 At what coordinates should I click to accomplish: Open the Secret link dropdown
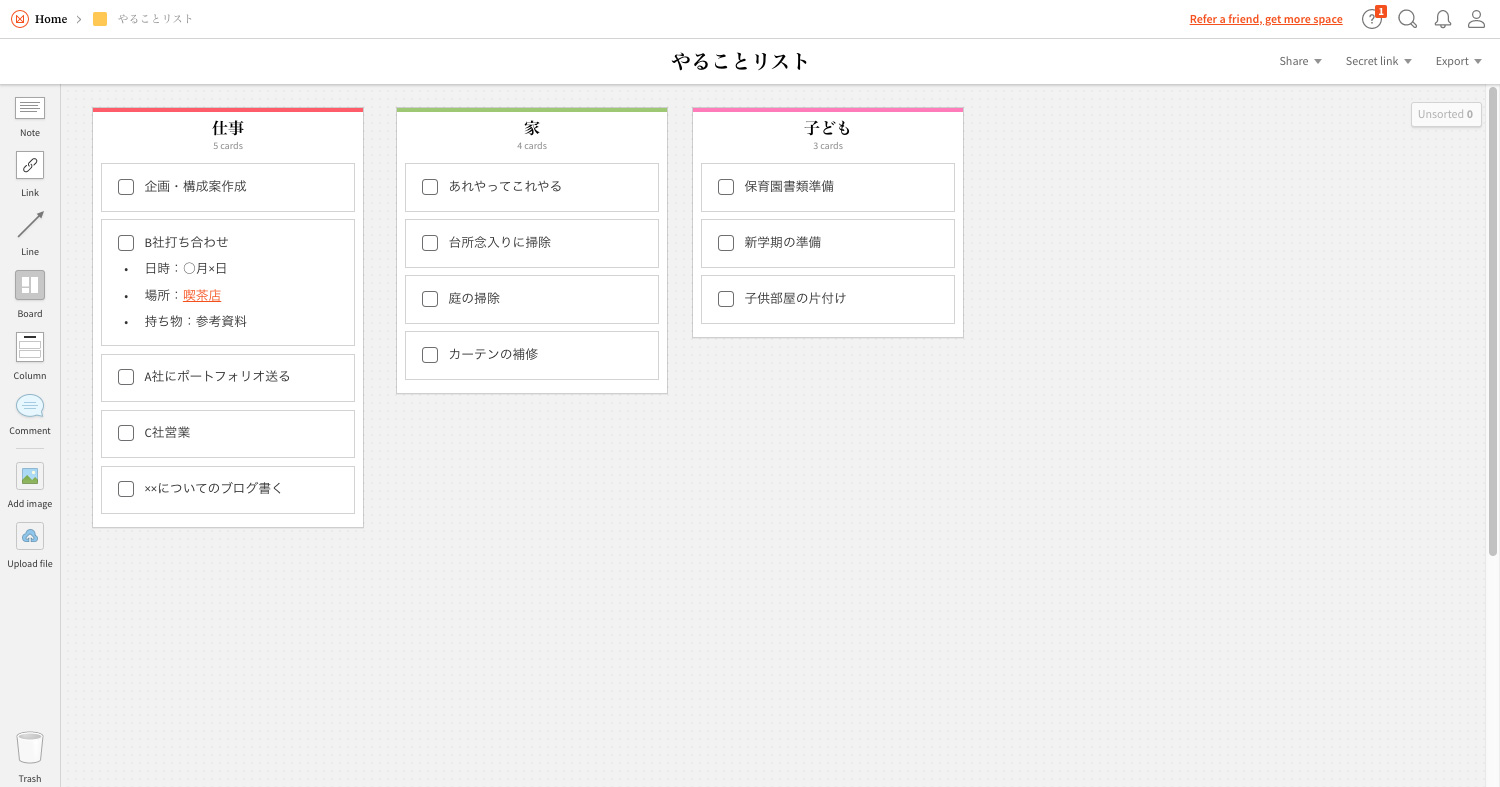[1378, 61]
